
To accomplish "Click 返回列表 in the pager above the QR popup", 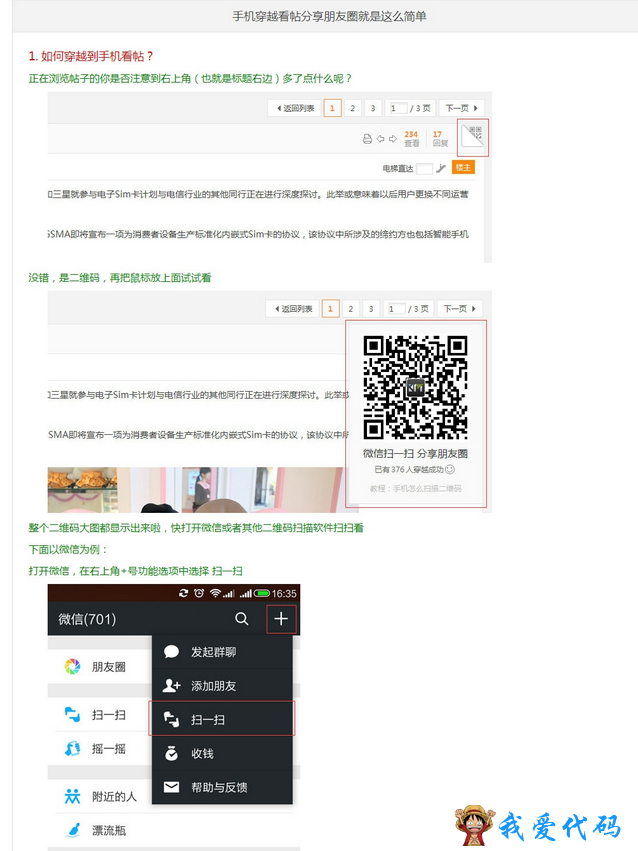I will (x=293, y=309).
